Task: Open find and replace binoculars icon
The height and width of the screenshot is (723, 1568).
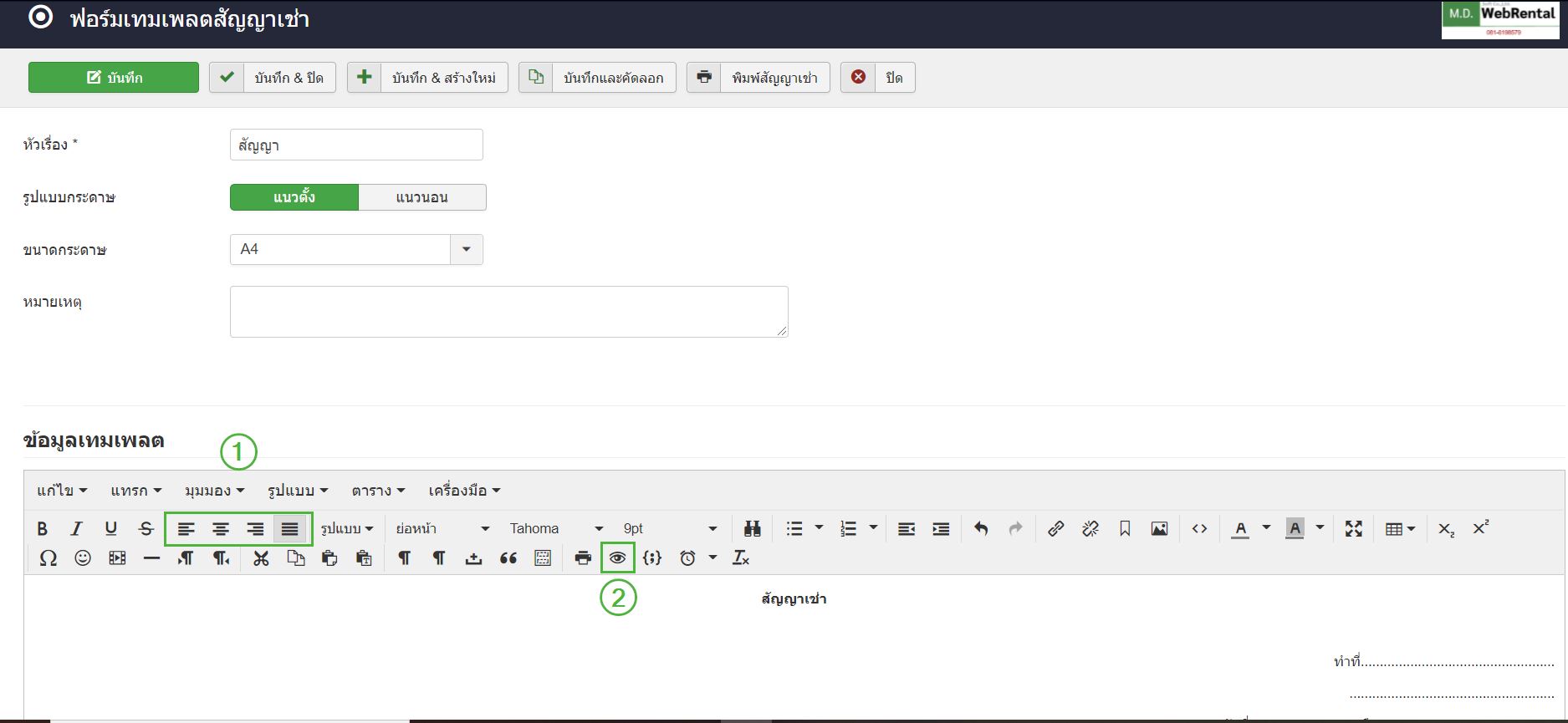Action: click(752, 528)
